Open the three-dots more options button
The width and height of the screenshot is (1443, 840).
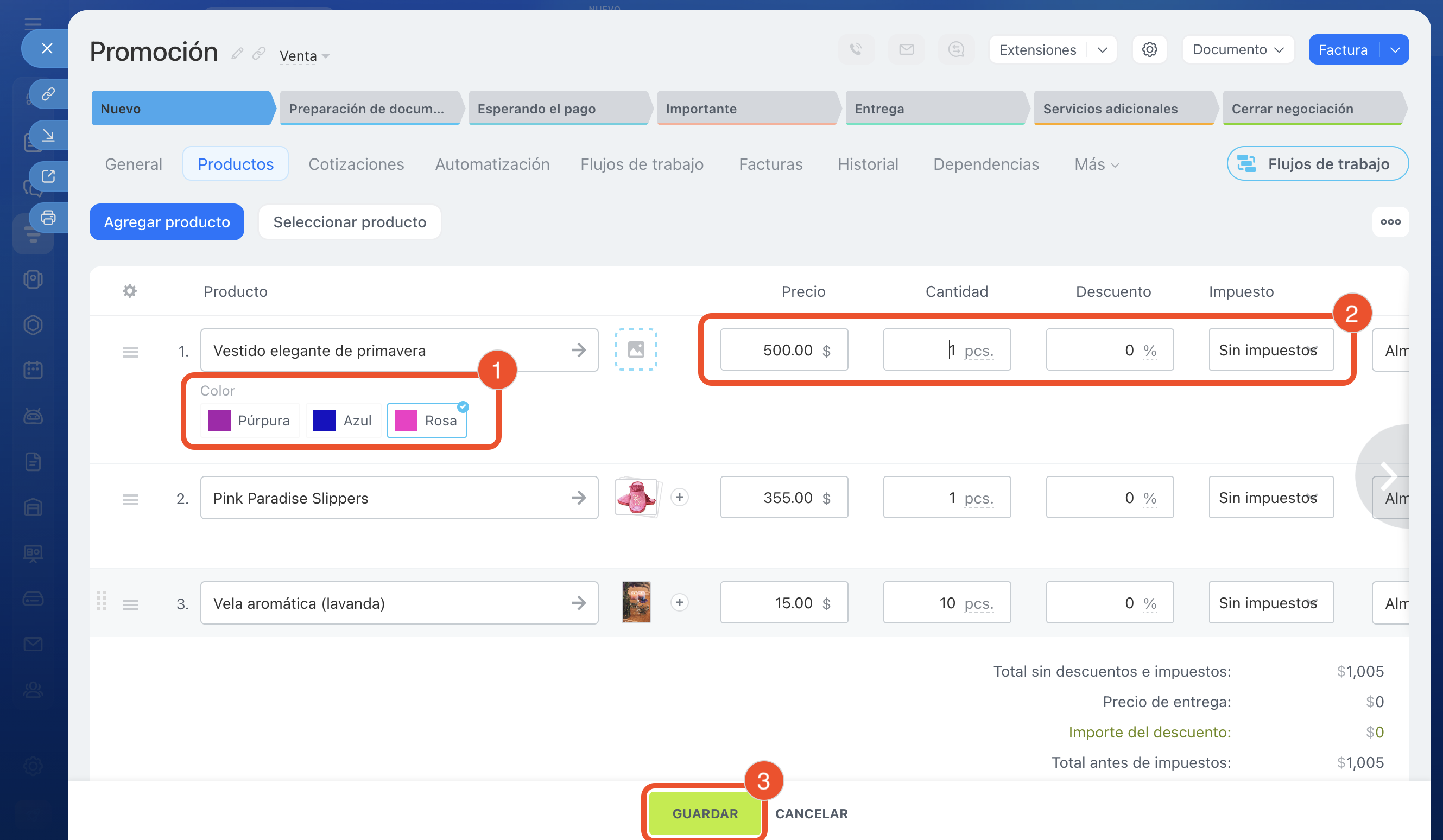(x=1390, y=222)
